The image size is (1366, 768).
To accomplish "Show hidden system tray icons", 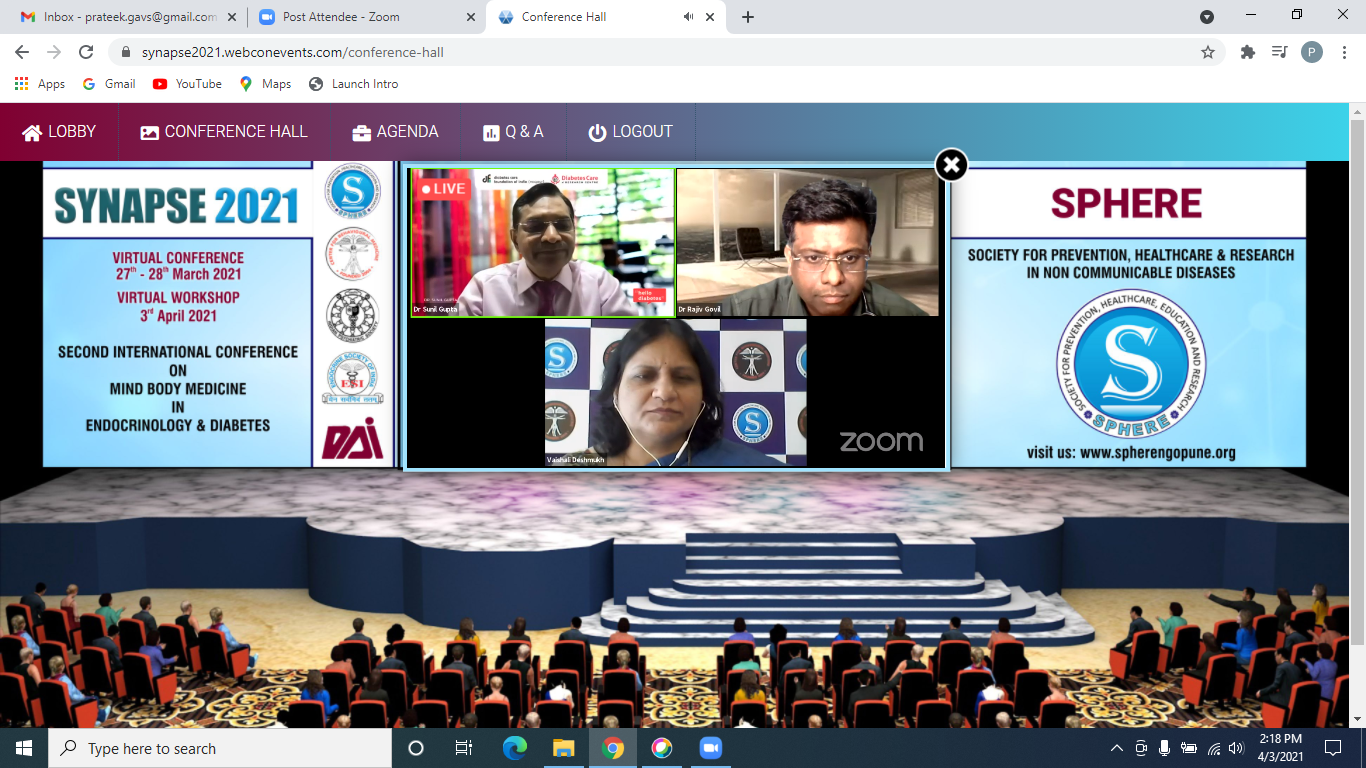I will (x=1117, y=748).
